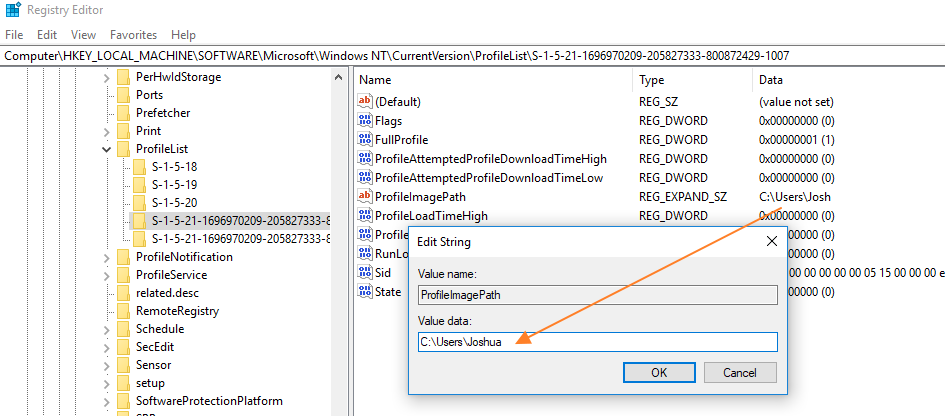Select the ProfileAttemptedProfileDownloadTimeHigh value

coord(491,159)
